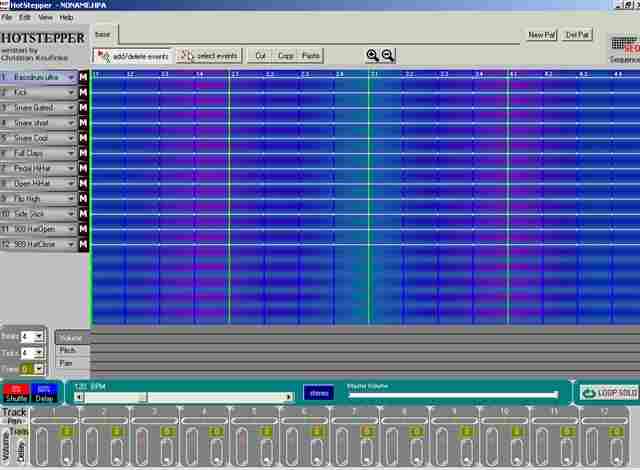
Task: Zoom in on the pattern grid
Action: point(372,55)
